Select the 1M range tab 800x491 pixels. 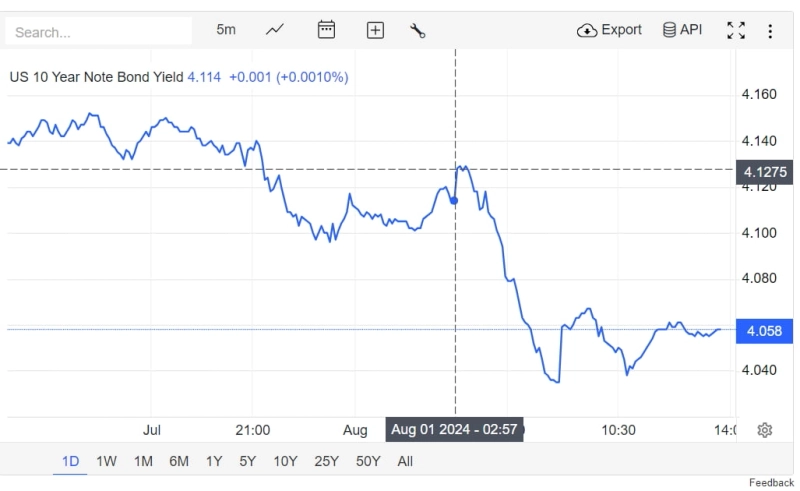tap(143, 461)
